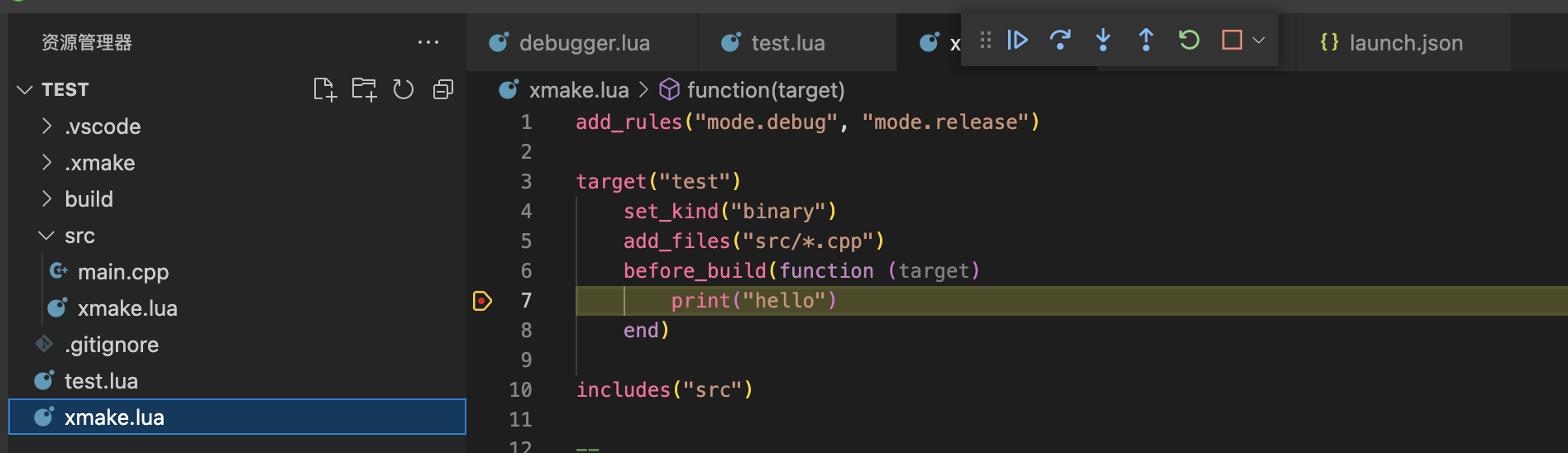Click the debug Step Out arrow
The height and width of the screenshot is (453, 1568).
pyautogui.click(x=1146, y=40)
